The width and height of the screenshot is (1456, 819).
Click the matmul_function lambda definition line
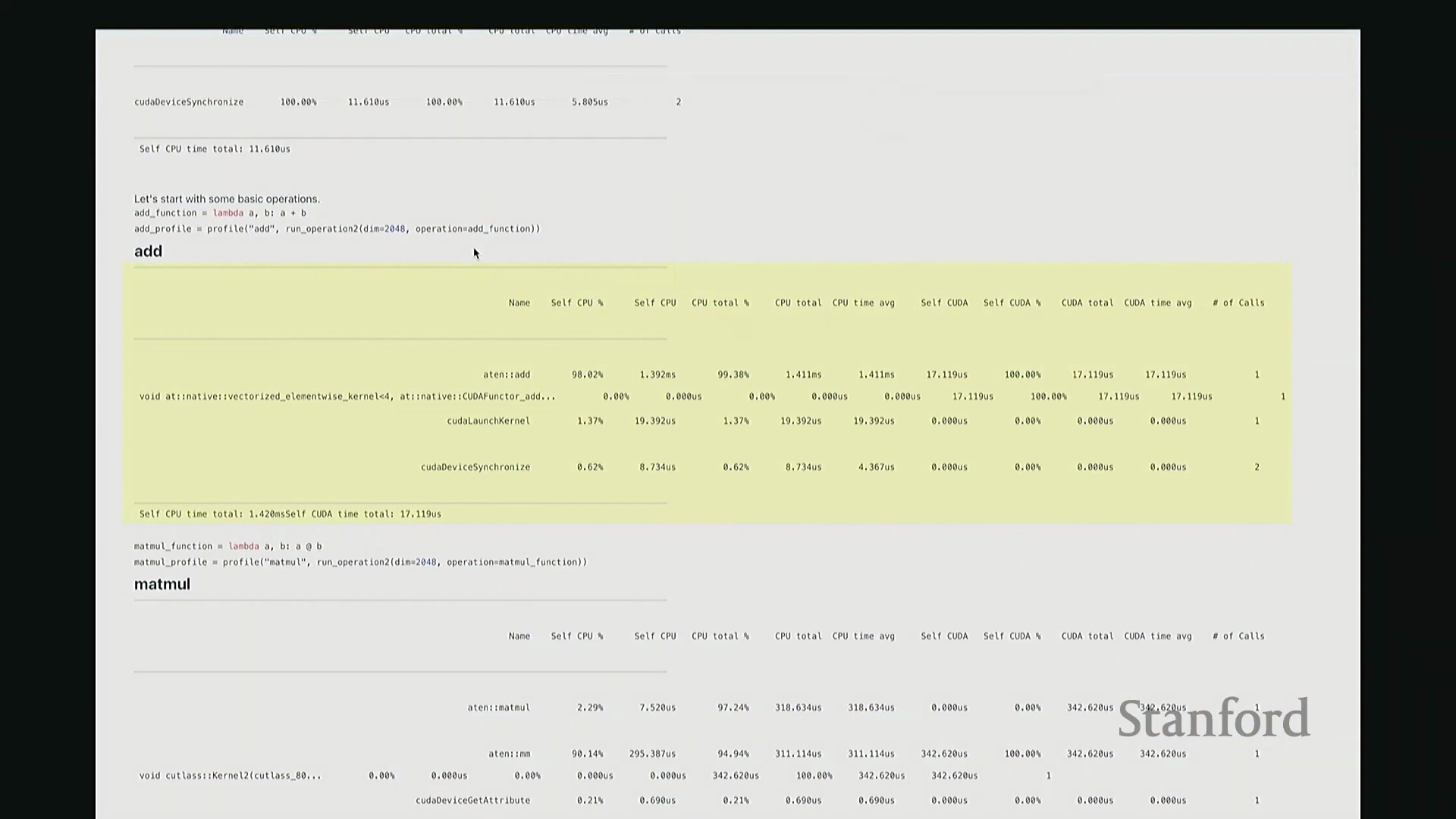coord(227,546)
